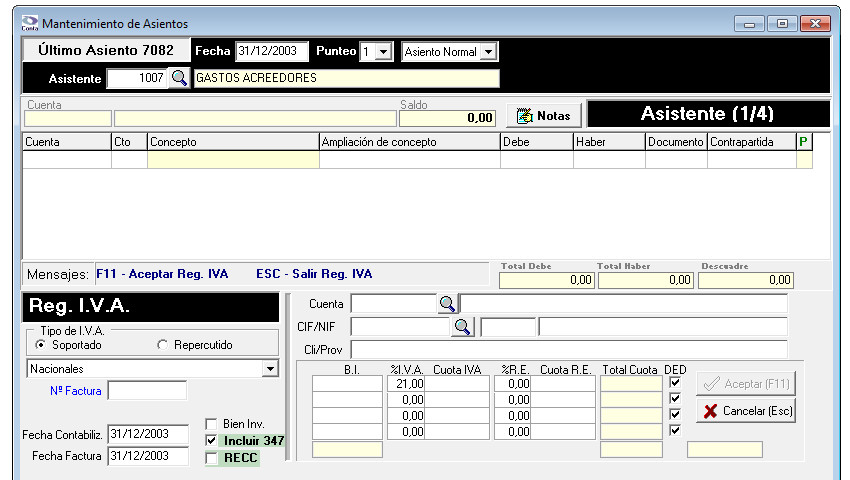Click the Descuadre value field
Viewport: 850px width, 480px height.
pyautogui.click(x=745, y=280)
